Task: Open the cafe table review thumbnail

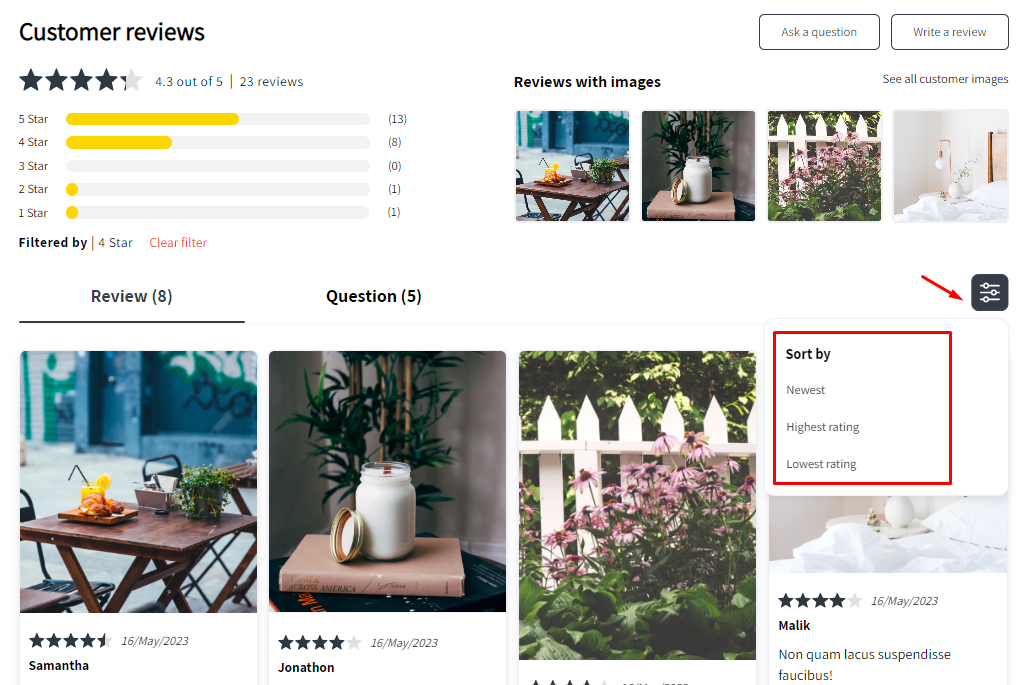Action: [x=572, y=166]
